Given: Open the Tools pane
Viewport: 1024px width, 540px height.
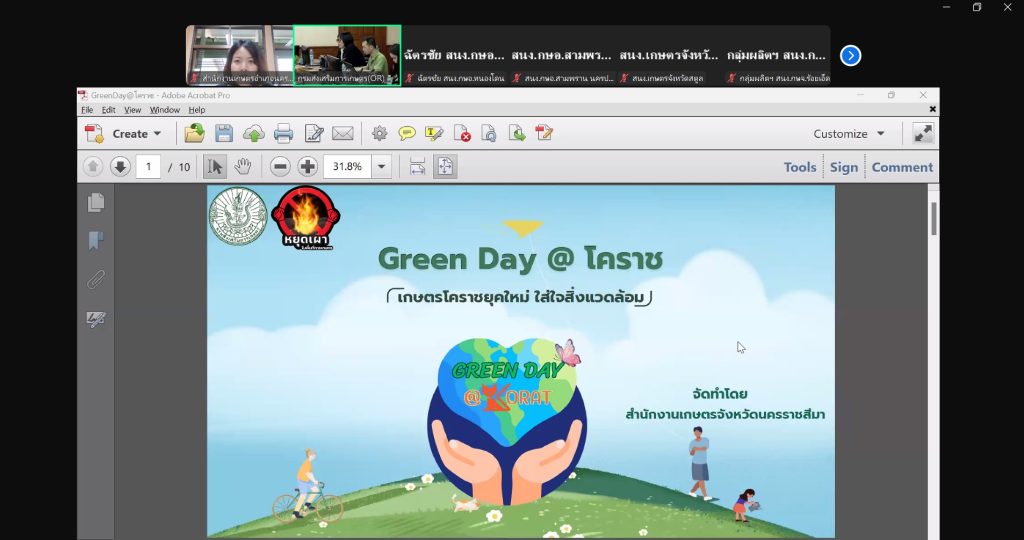Looking at the screenshot, I should [x=799, y=167].
